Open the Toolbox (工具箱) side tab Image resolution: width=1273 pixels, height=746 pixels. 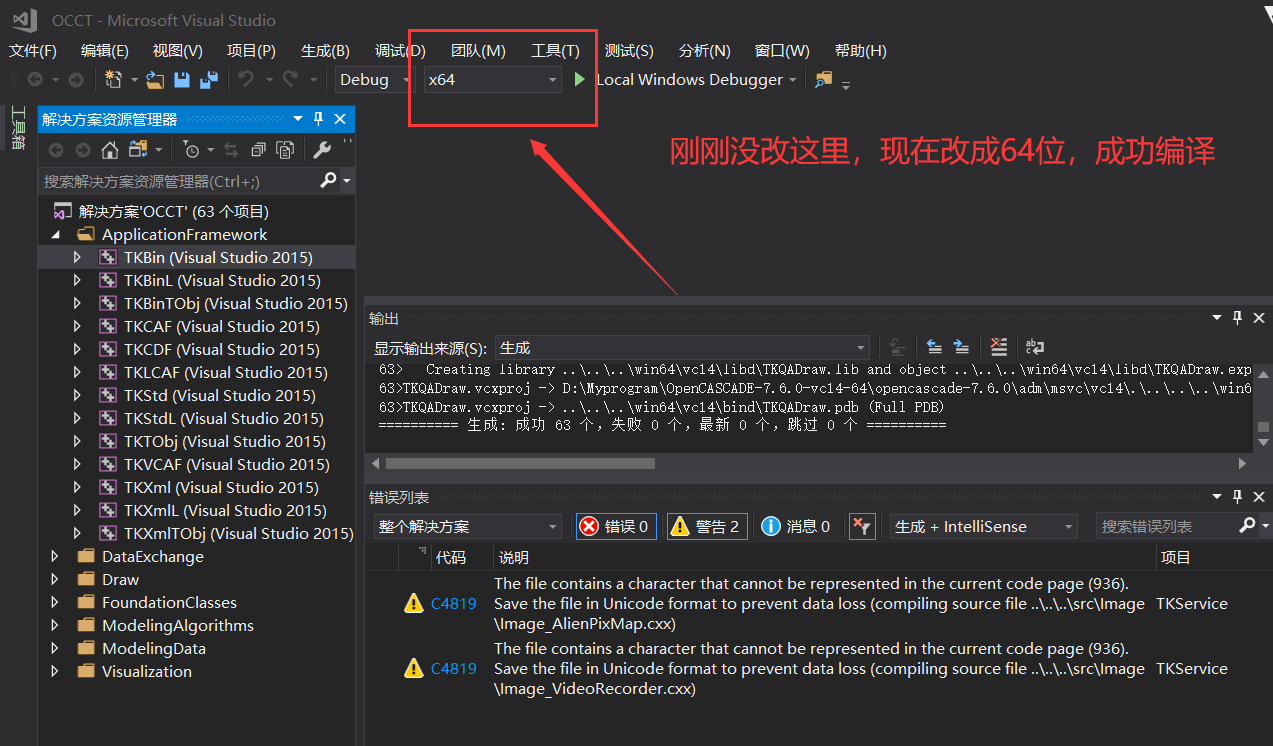[17, 126]
